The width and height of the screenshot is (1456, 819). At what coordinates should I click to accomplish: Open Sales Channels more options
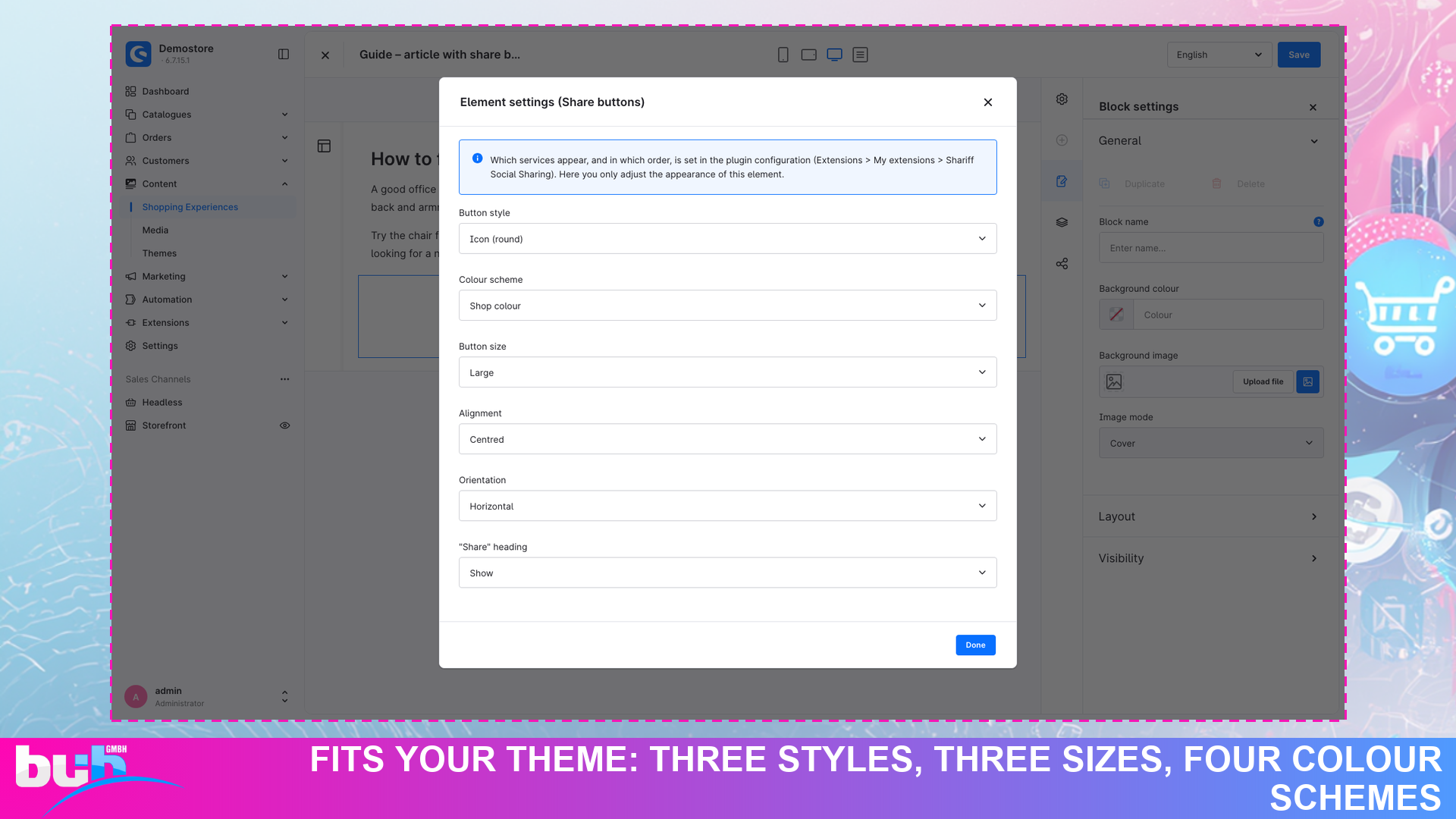click(x=284, y=379)
